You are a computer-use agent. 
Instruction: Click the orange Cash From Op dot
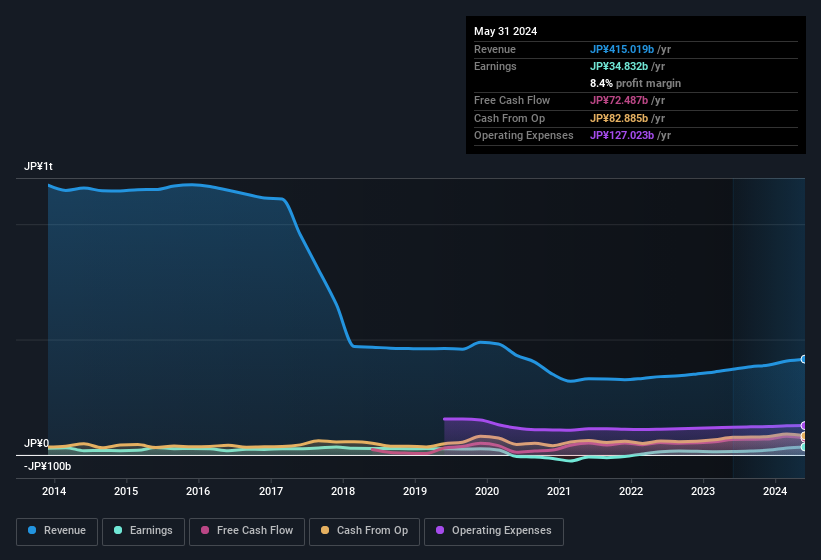pos(325,531)
